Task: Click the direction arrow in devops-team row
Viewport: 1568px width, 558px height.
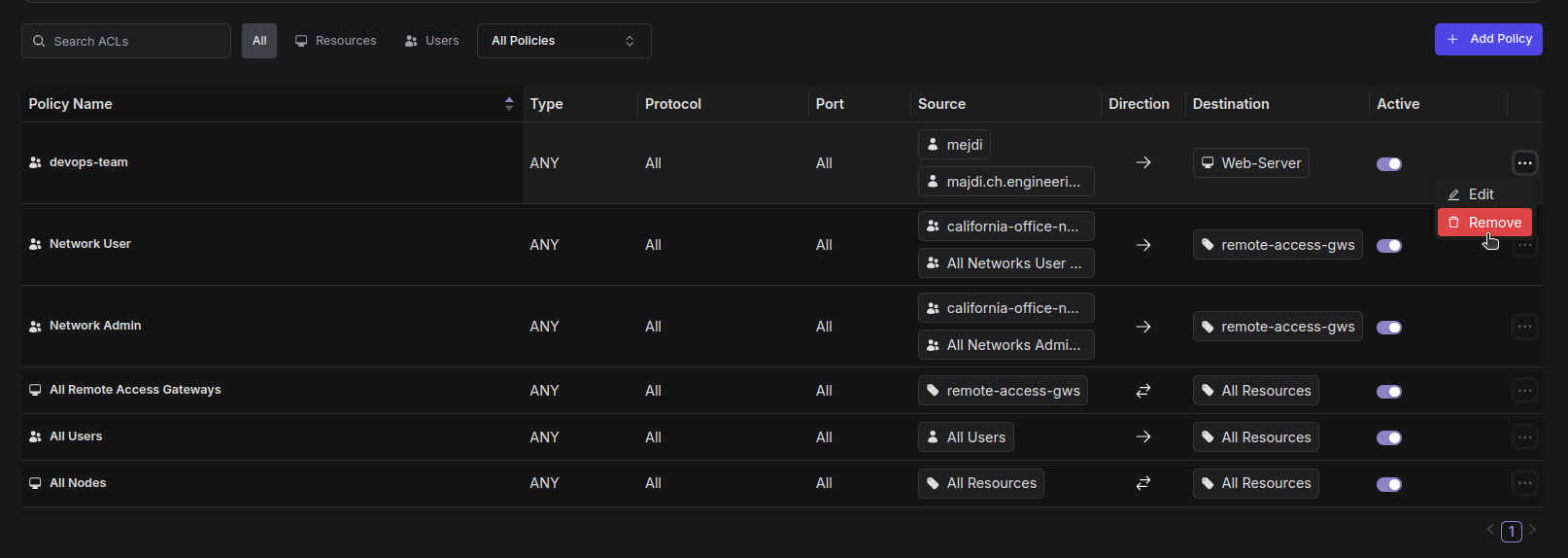Action: tap(1143, 163)
